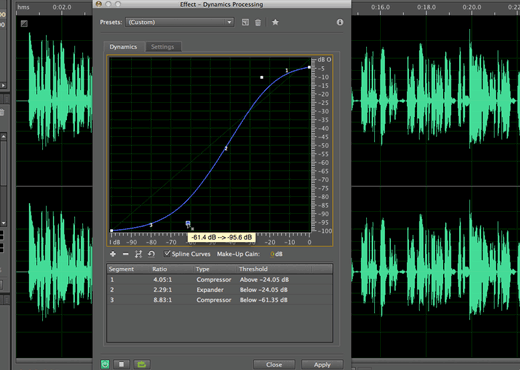The height and width of the screenshot is (370, 520).
Task: Select segment 3 row with ratio 8.83:1
Action: tap(219, 300)
